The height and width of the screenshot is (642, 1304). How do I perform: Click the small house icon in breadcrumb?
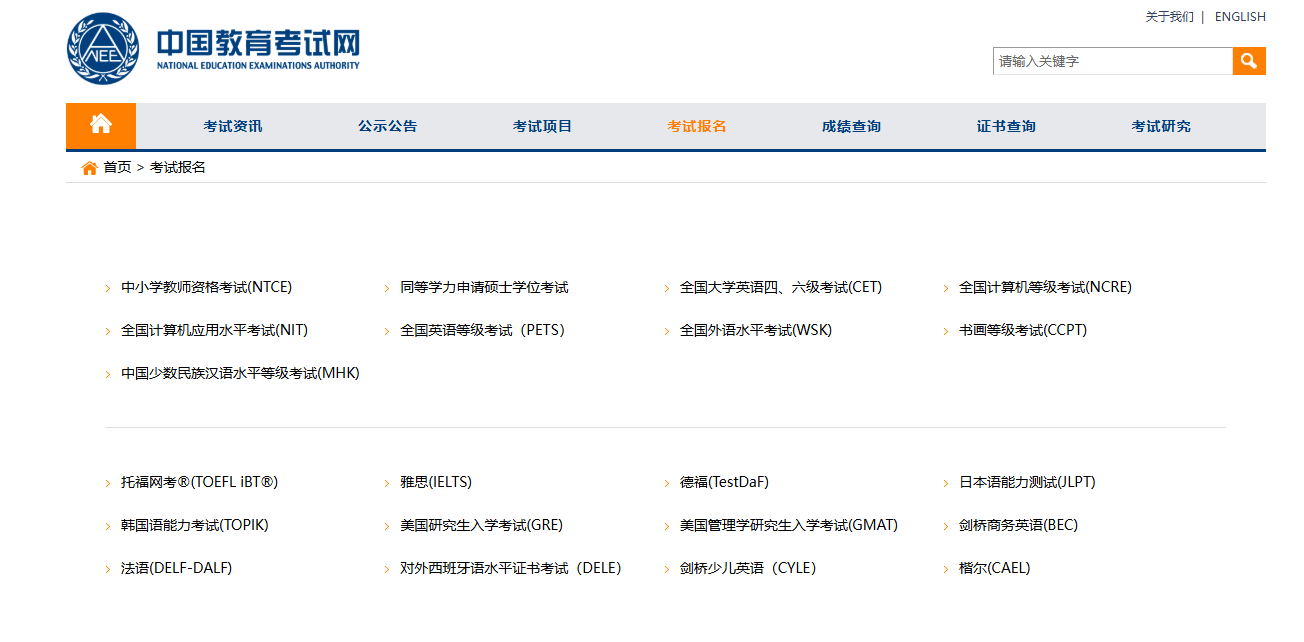point(89,168)
